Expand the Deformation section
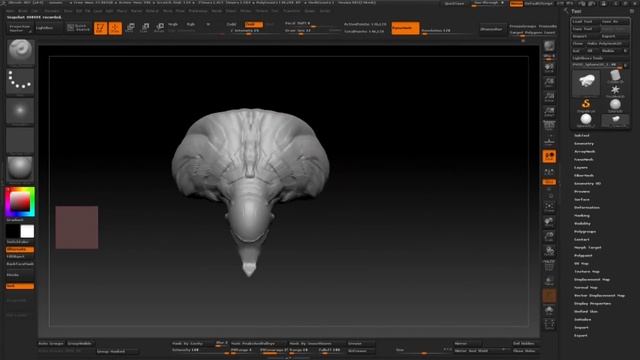Screen dimensions: 640x360 point(587,208)
